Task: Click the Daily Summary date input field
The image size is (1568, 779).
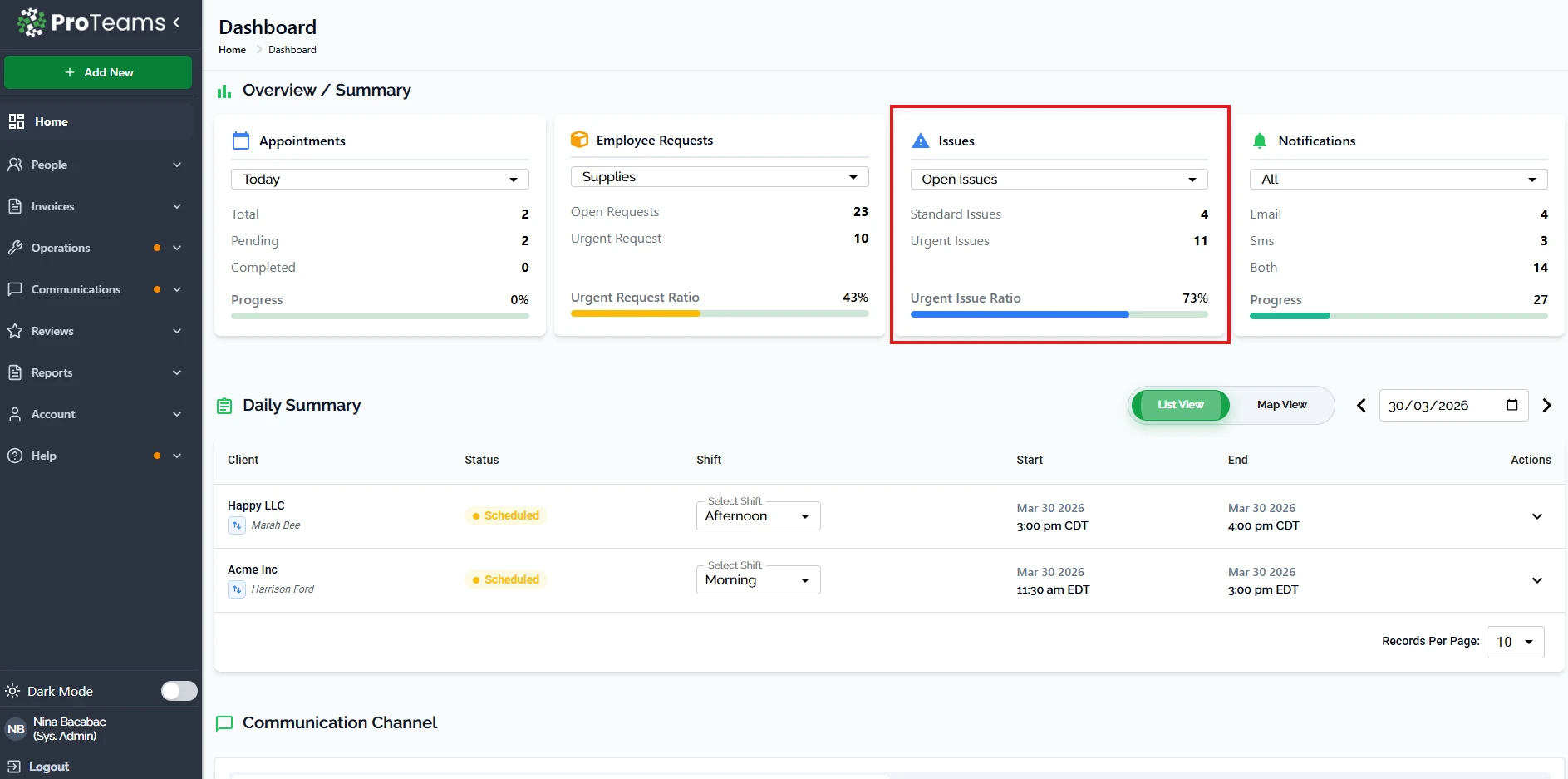Action: point(1442,406)
